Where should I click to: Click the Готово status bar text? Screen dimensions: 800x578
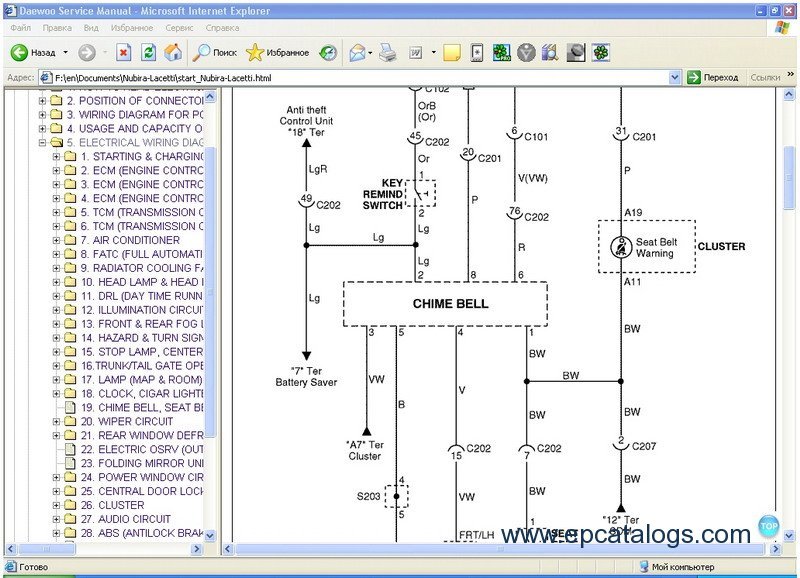coord(33,566)
